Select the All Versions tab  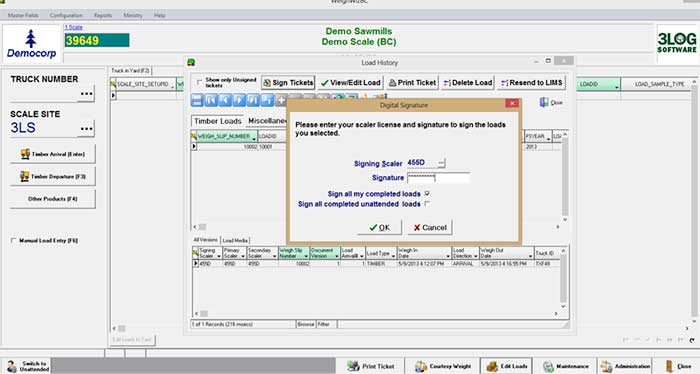pyautogui.click(x=206, y=240)
